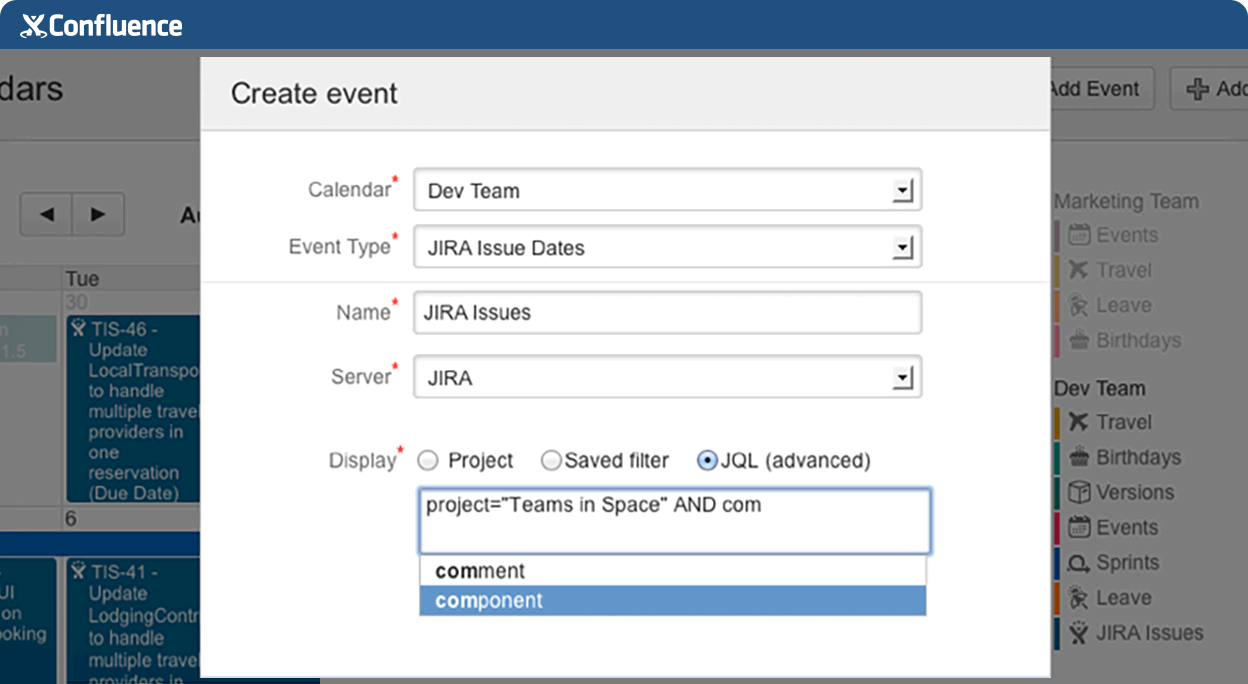Click the issue icon on the TIS-46 event

(x=79, y=328)
